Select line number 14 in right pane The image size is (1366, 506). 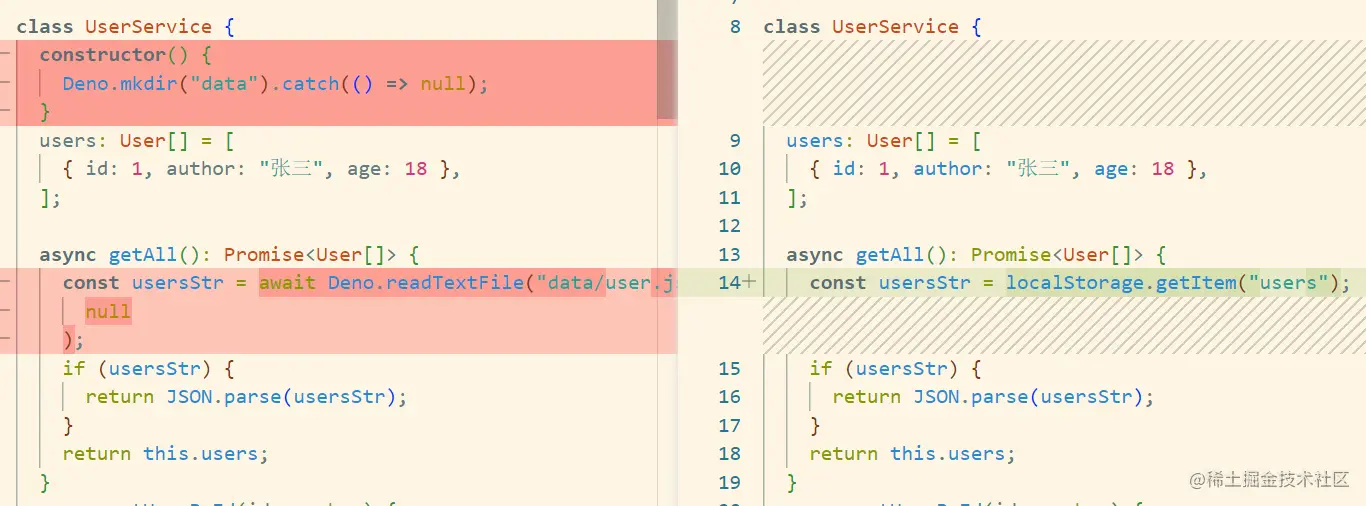point(730,283)
